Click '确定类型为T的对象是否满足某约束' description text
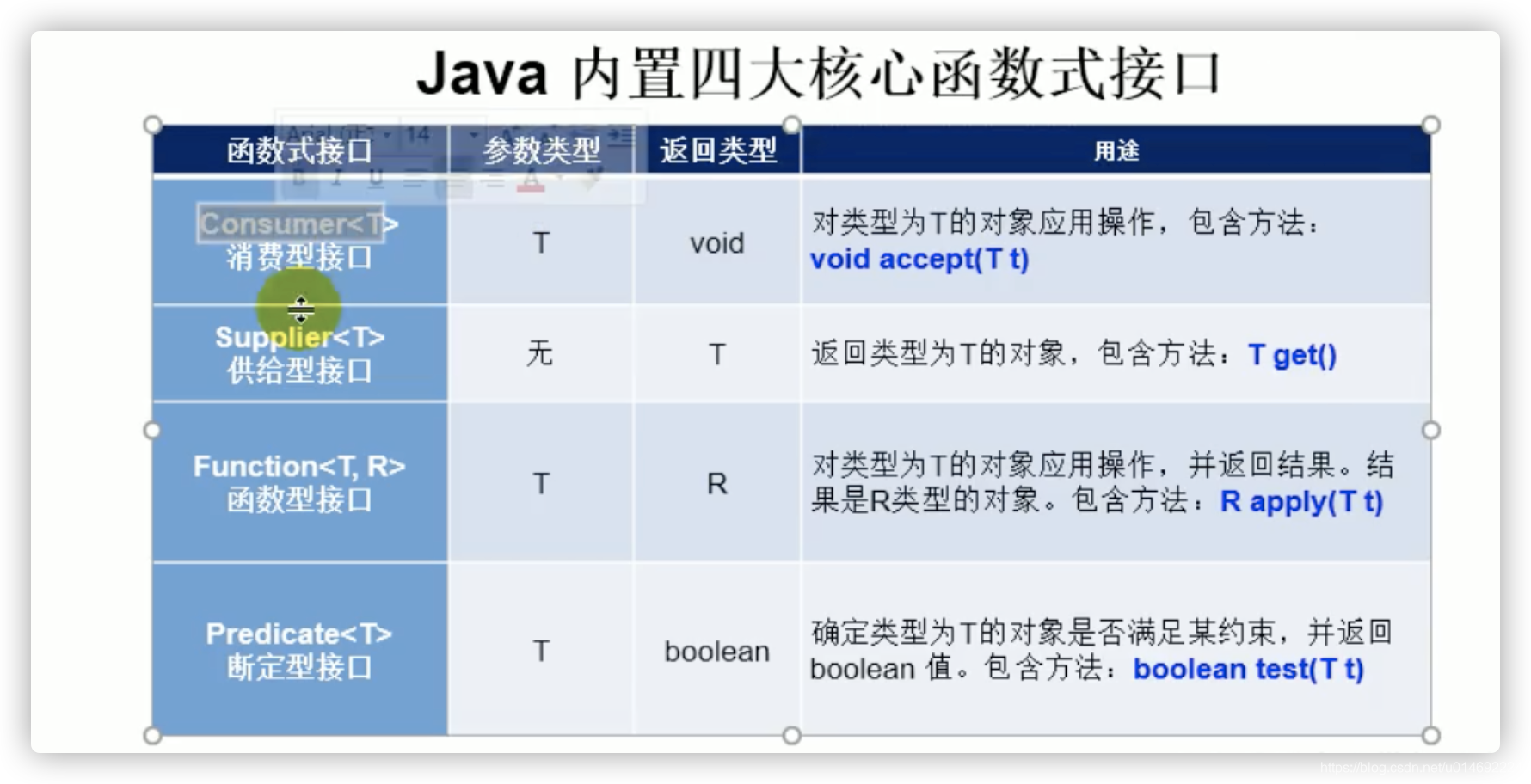Image resolution: width=1531 pixels, height=784 pixels. coord(1042,633)
